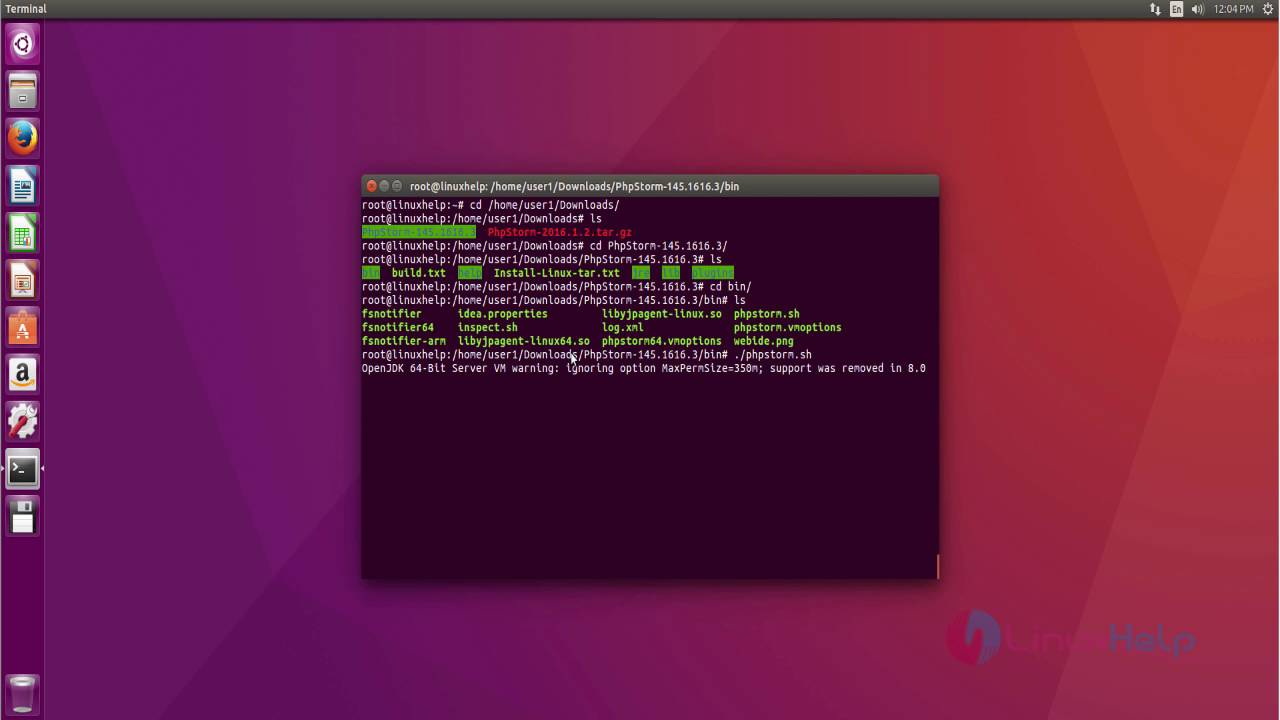Click the OpenJDK MaxPermSize warning line

coord(644,368)
